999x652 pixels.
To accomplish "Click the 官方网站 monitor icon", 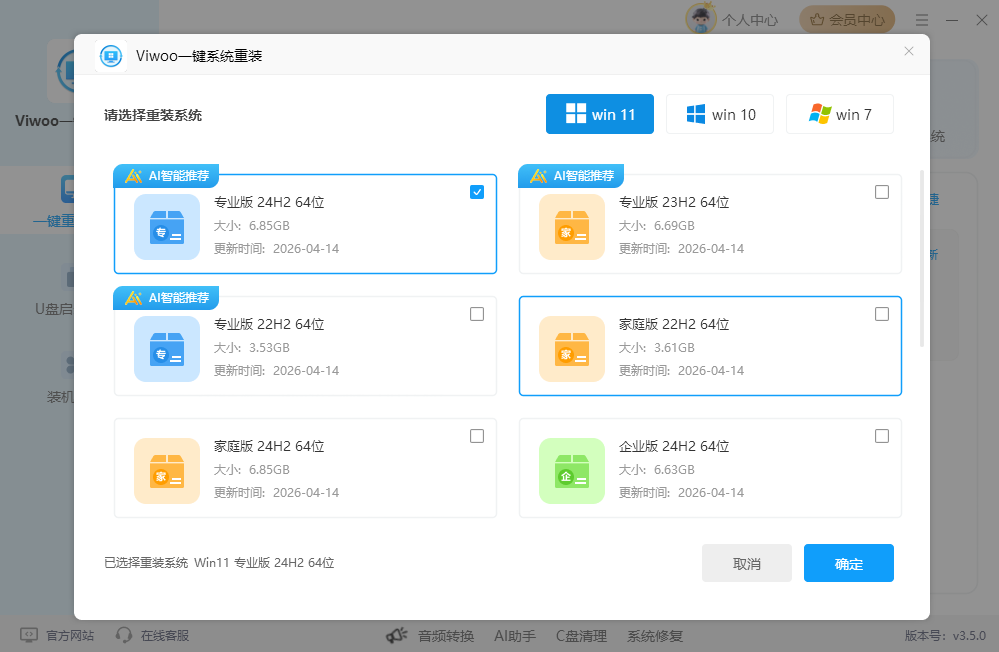I will 29,635.
